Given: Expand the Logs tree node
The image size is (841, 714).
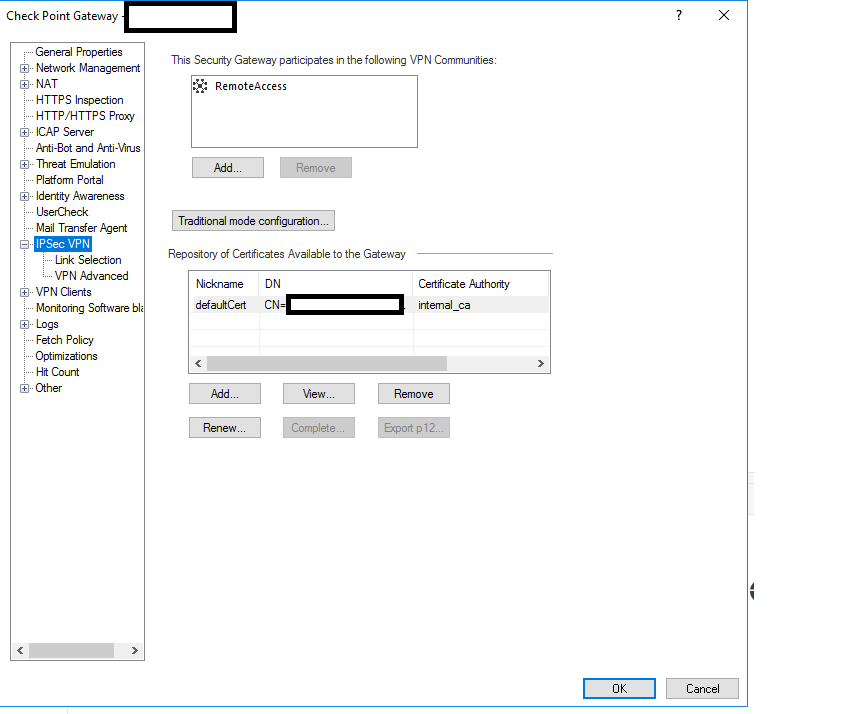Looking at the screenshot, I should coord(24,324).
